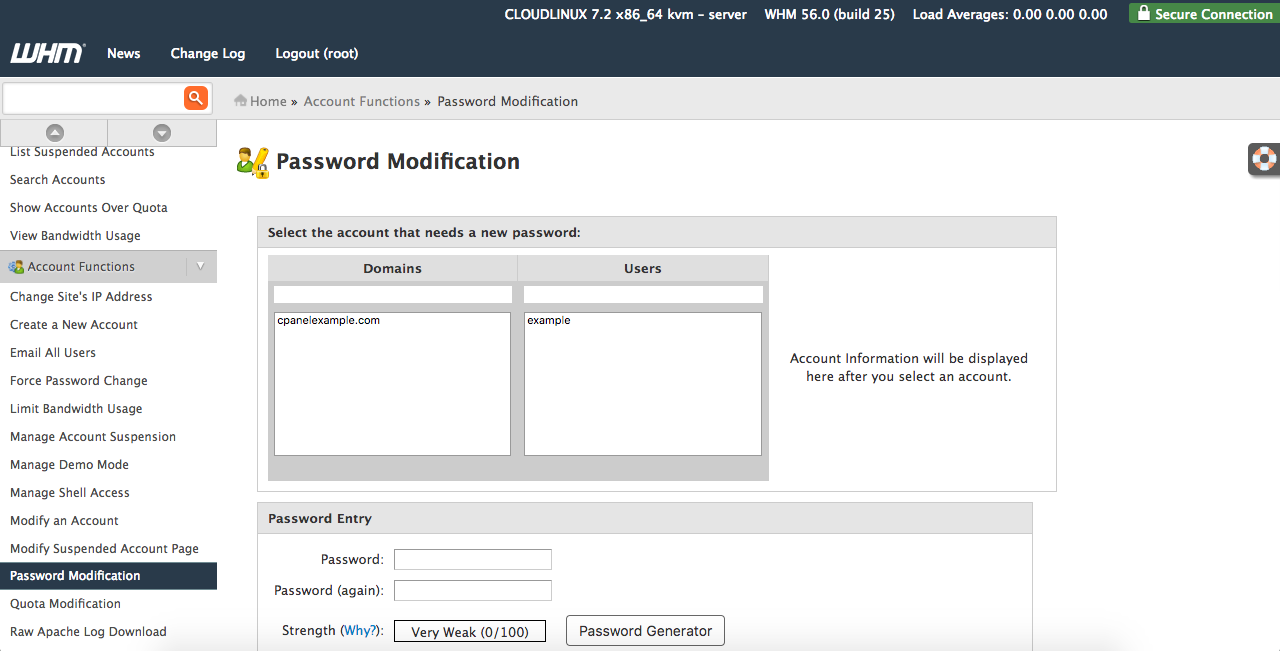Collapse the Account Functions section arrow
The width and height of the screenshot is (1280, 651).
pos(200,266)
